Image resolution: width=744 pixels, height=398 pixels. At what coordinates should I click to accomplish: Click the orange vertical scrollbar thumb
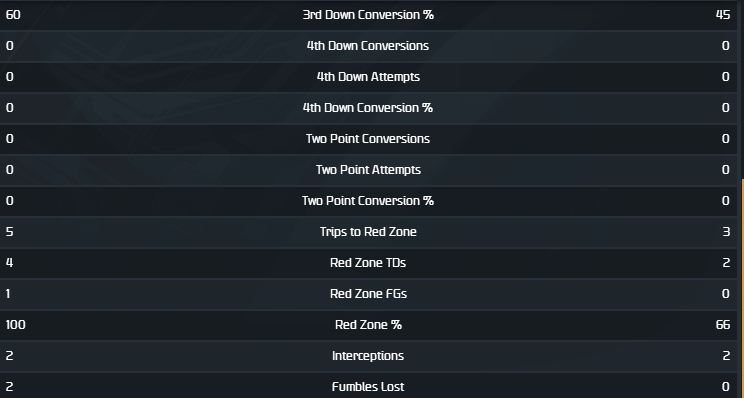click(742, 288)
